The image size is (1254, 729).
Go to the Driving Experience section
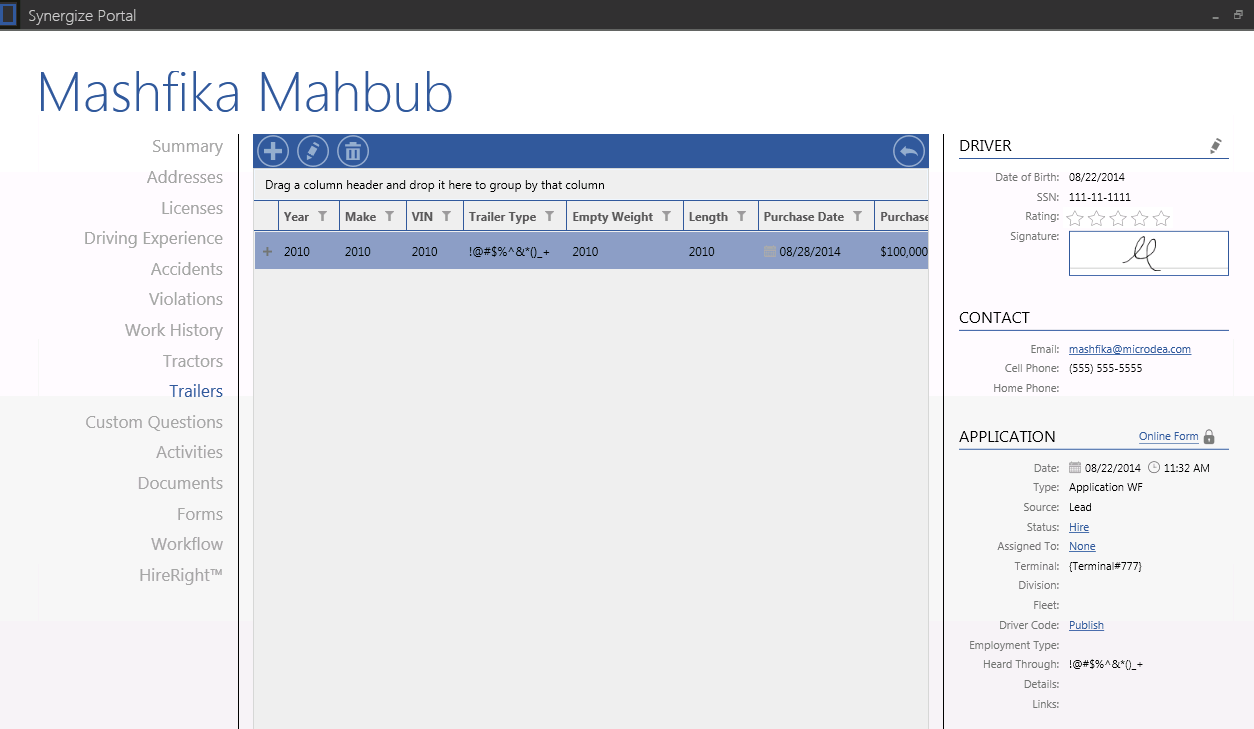(x=153, y=238)
